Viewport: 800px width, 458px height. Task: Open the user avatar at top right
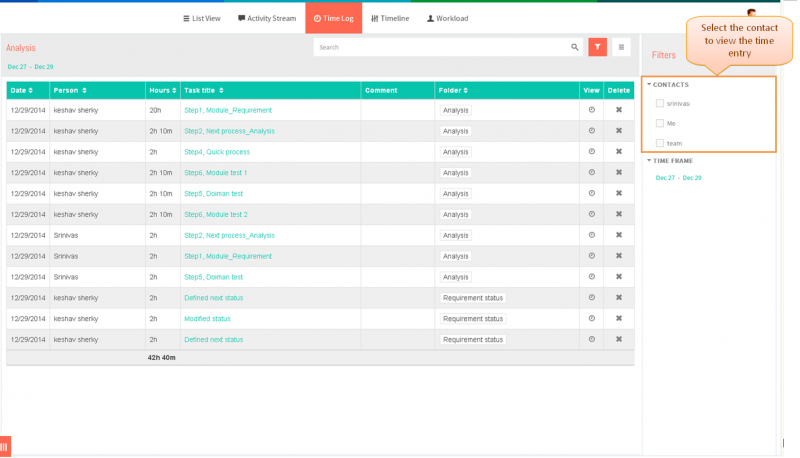pos(752,12)
